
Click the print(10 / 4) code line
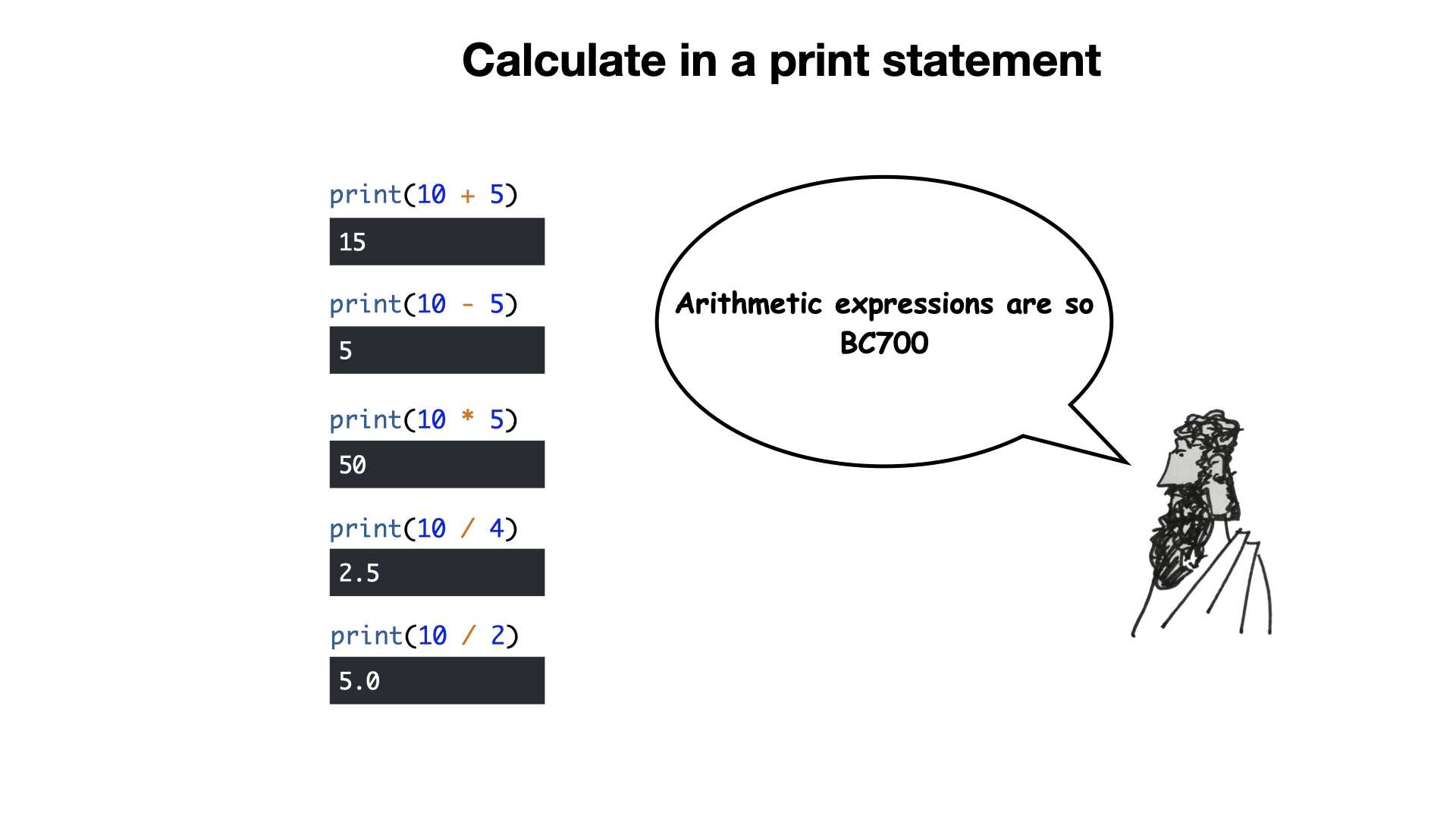[x=423, y=529]
